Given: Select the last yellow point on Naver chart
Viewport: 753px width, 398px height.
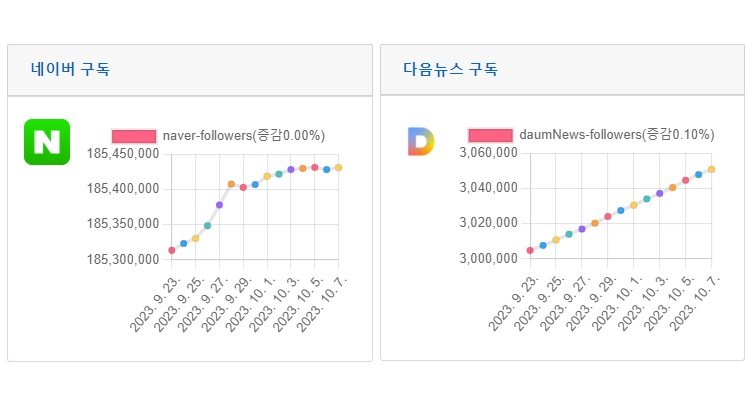Looking at the screenshot, I should click(339, 168).
